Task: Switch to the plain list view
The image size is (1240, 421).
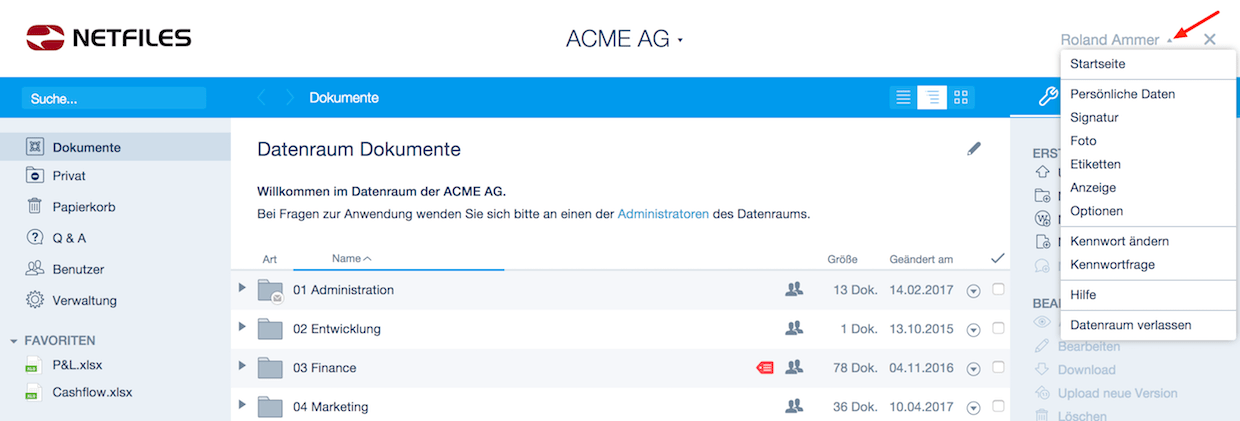Action: point(903,98)
